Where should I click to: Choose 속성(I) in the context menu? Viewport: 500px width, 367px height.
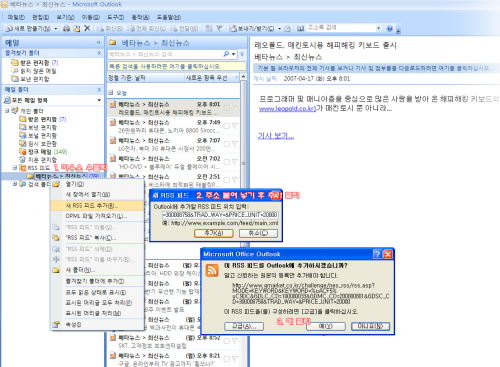pos(97,324)
